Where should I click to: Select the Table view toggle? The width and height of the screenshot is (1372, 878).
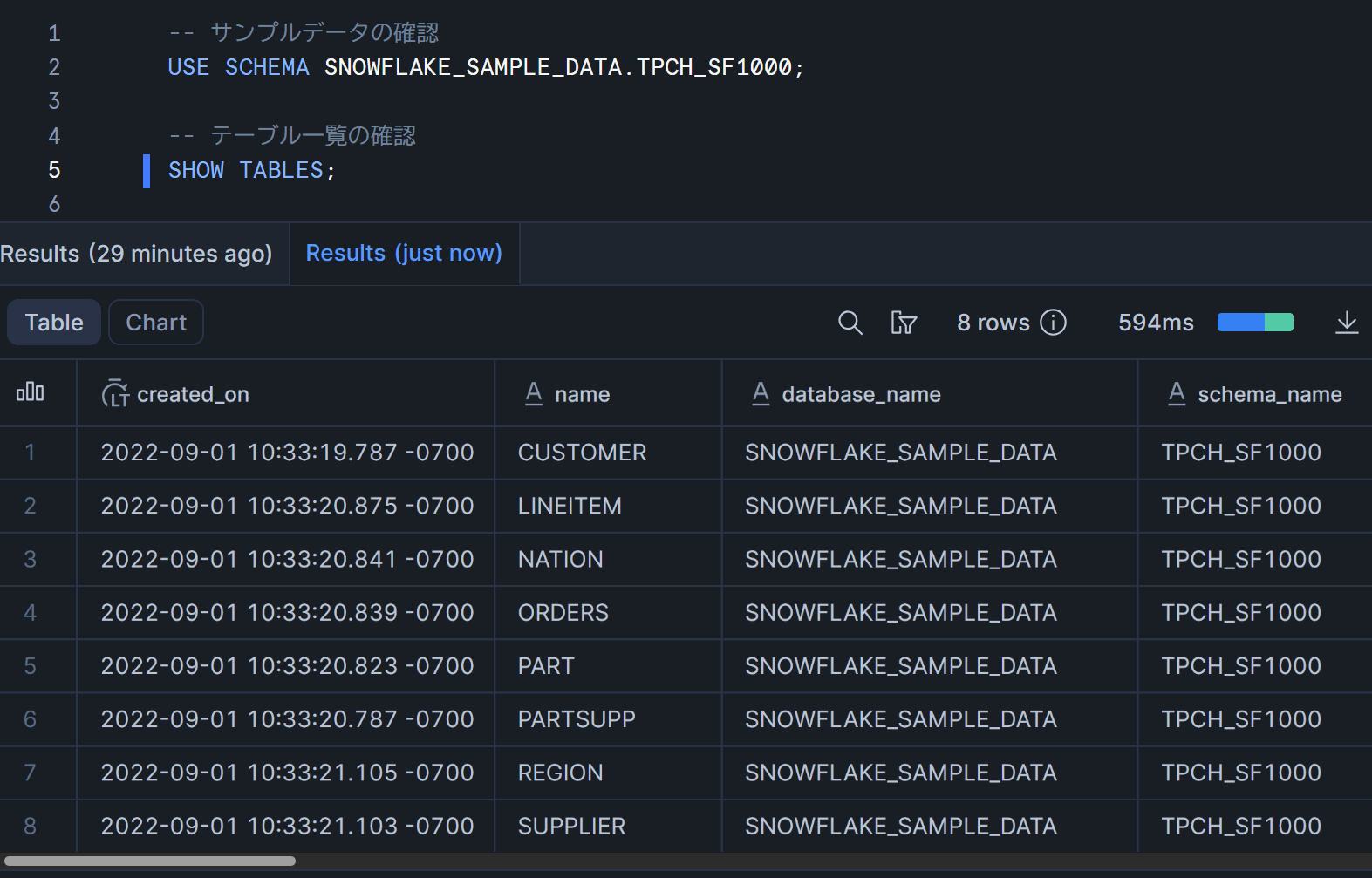[x=54, y=323]
